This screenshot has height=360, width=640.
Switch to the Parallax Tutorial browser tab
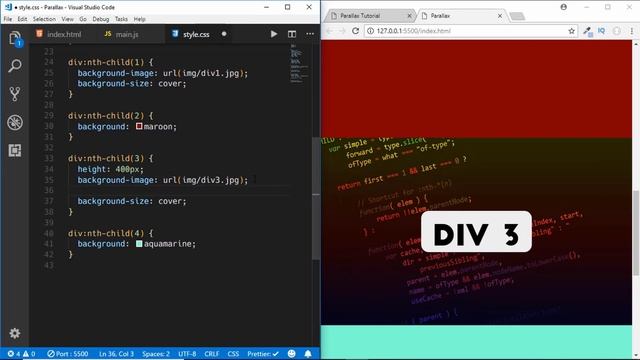[x=360, y=16]
